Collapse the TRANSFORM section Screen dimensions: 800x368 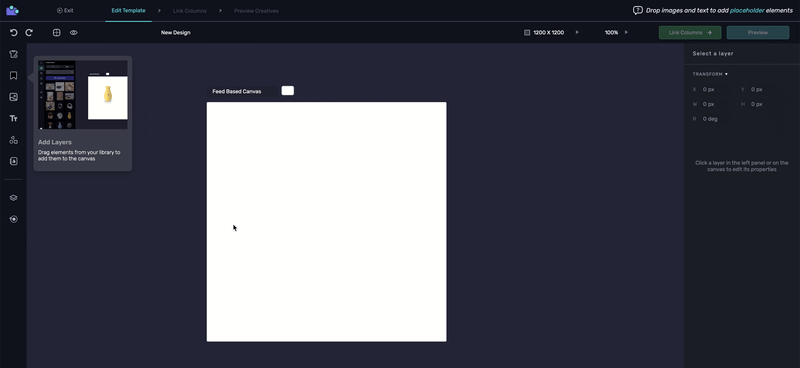(710, 75)
